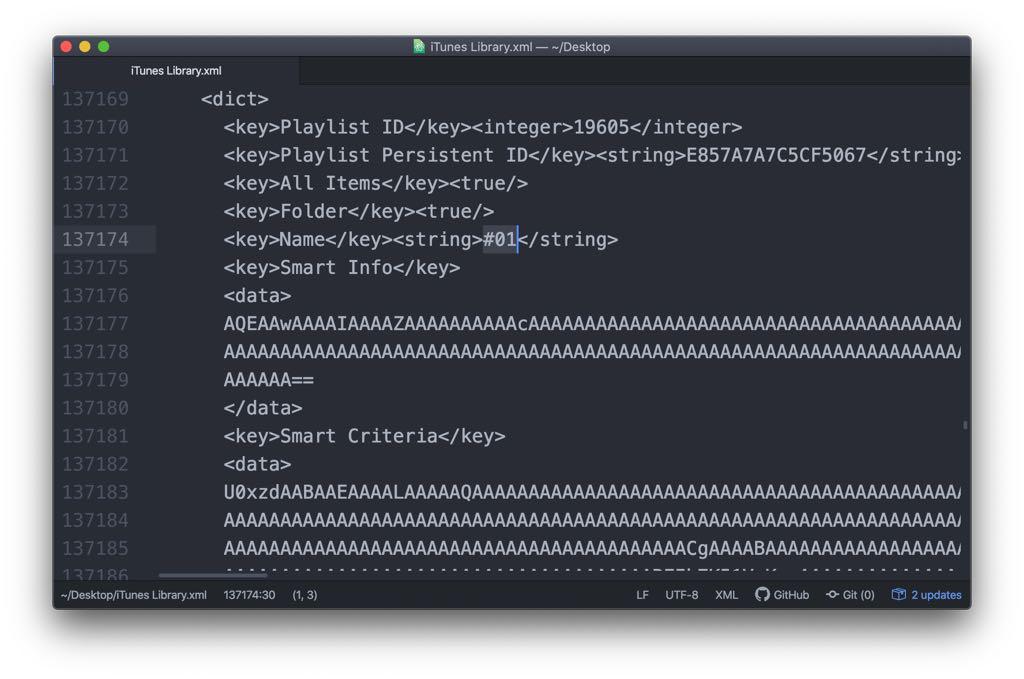Open the UTF-8 encoding selector

682,595
